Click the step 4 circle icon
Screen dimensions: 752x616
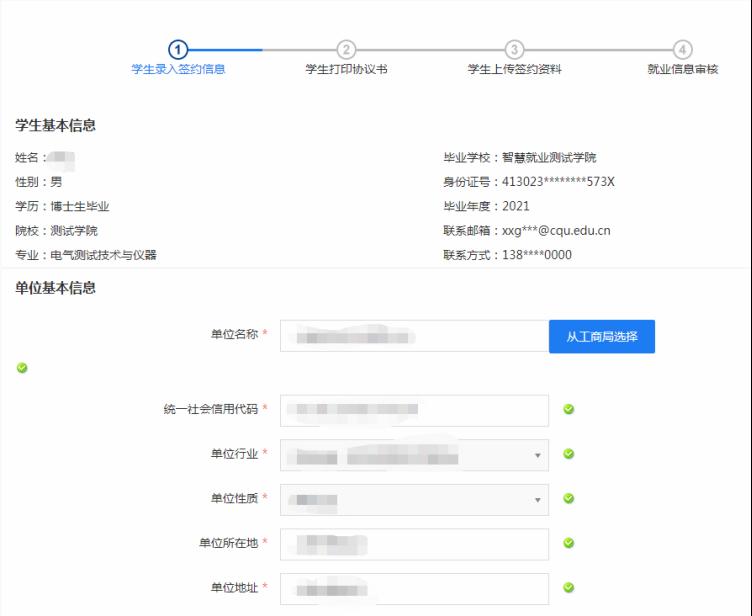[x=682, y=49]
